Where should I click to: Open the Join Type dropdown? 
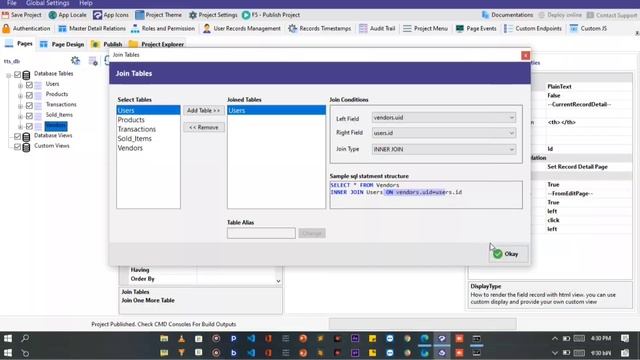click(444, 149)
